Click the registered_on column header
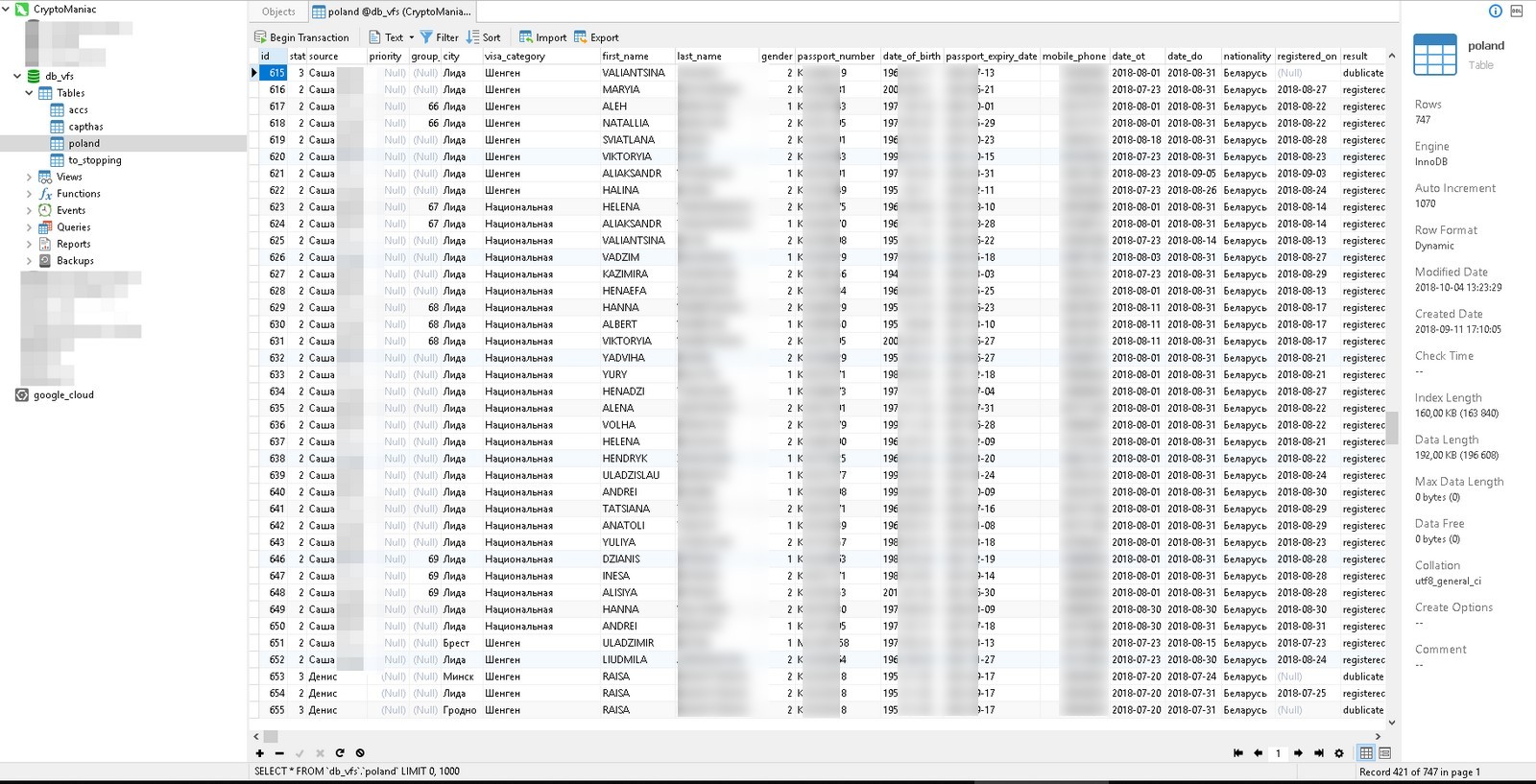Viewport: 1536px width, 784px height. (1307, 56)
